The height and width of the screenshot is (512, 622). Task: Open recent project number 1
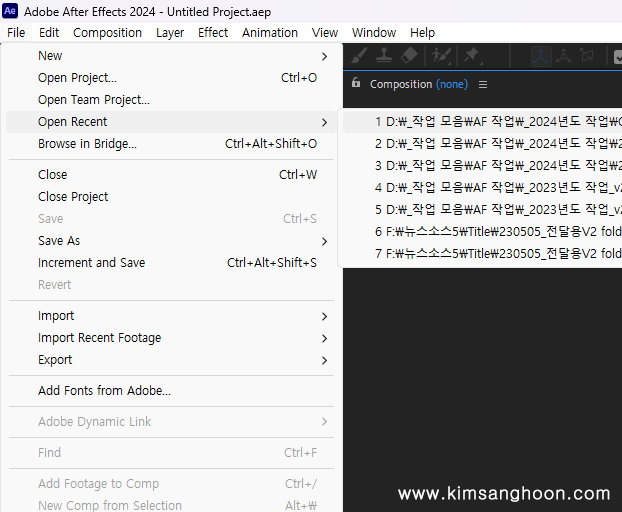tap(482, 122)
